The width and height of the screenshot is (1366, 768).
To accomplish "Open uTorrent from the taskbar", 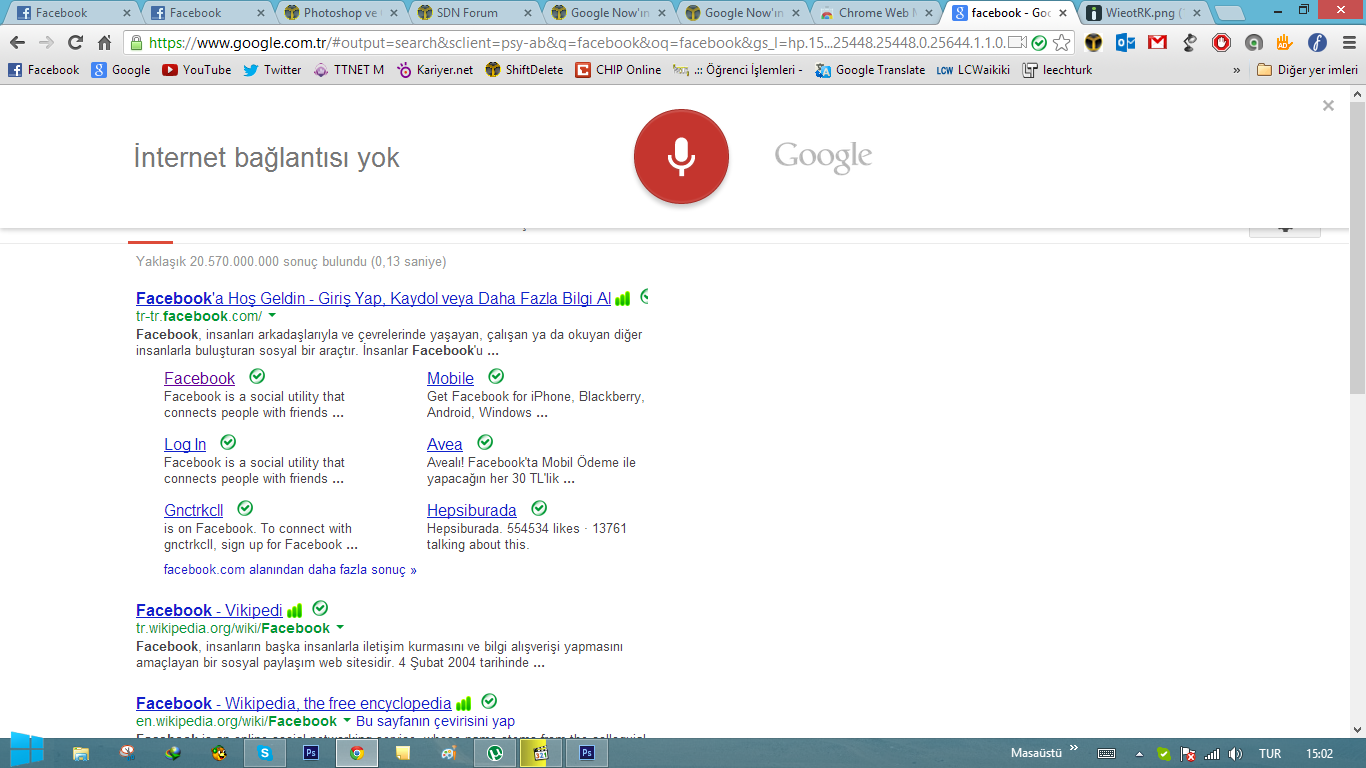I will pos(495,753).
